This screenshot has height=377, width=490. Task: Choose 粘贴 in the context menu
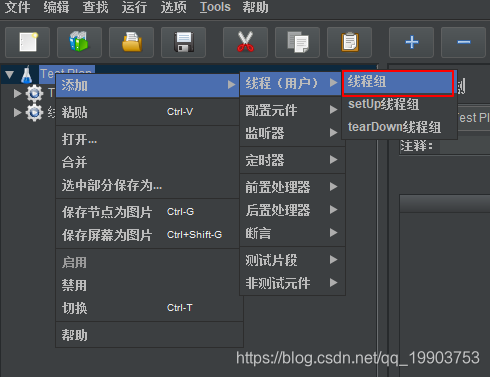[x=147, y=112]
